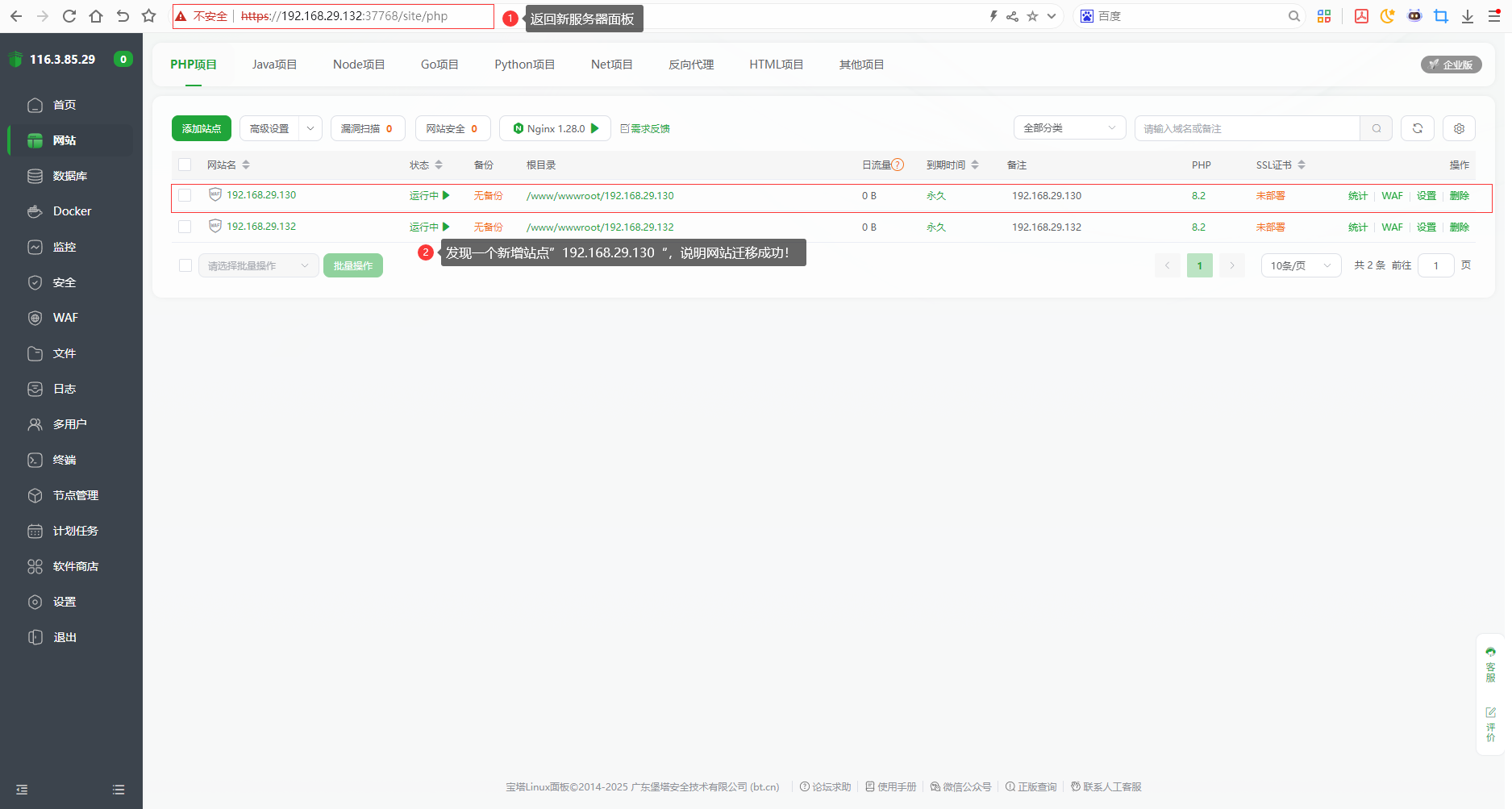Image resolution: width=1512 pixels, height=809 pixels.
Task: Open the 软件商店 software store
Action: tap(77, 565)
